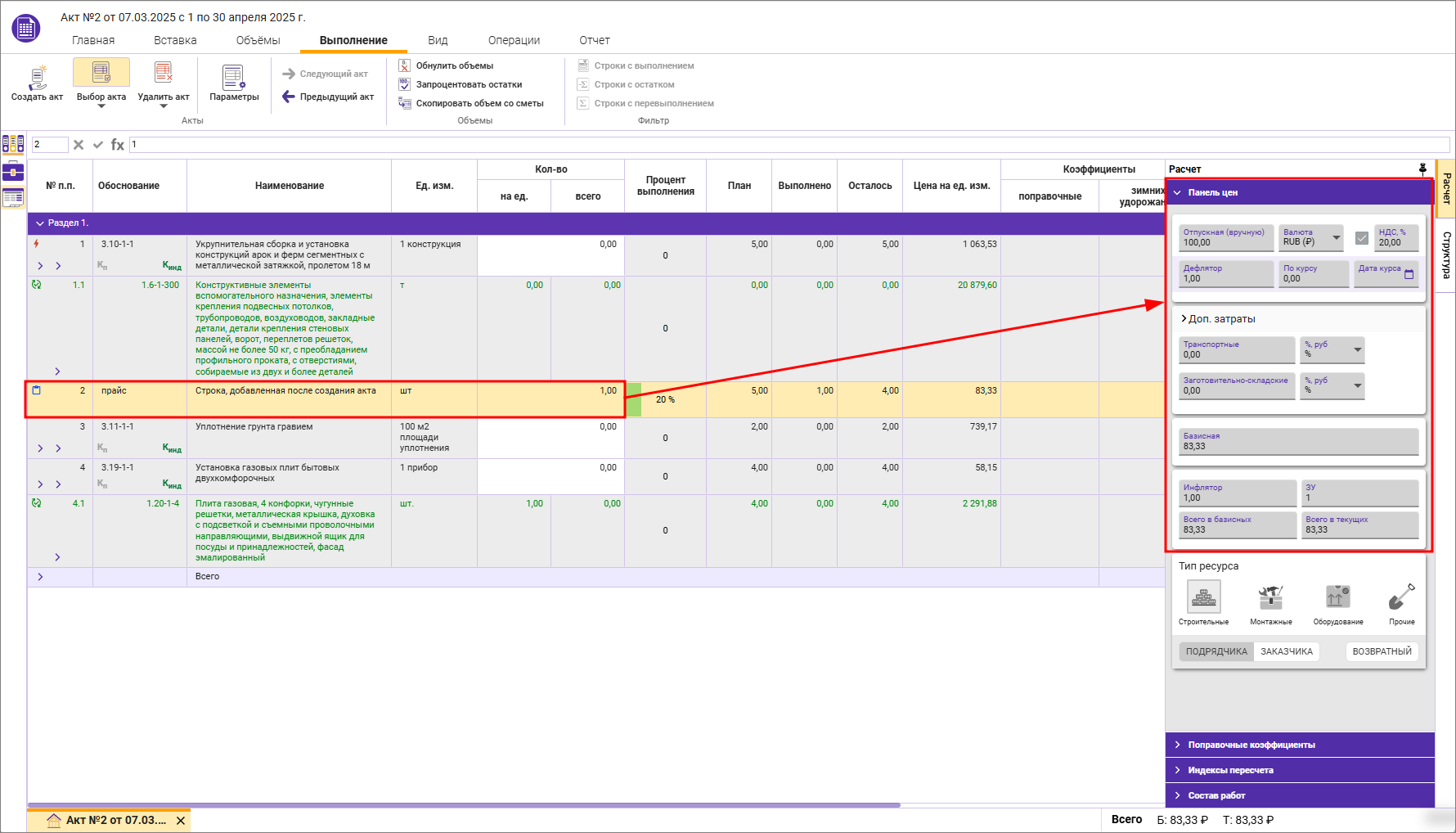Select the Монтажные resource type icon

click(1270, 597)
